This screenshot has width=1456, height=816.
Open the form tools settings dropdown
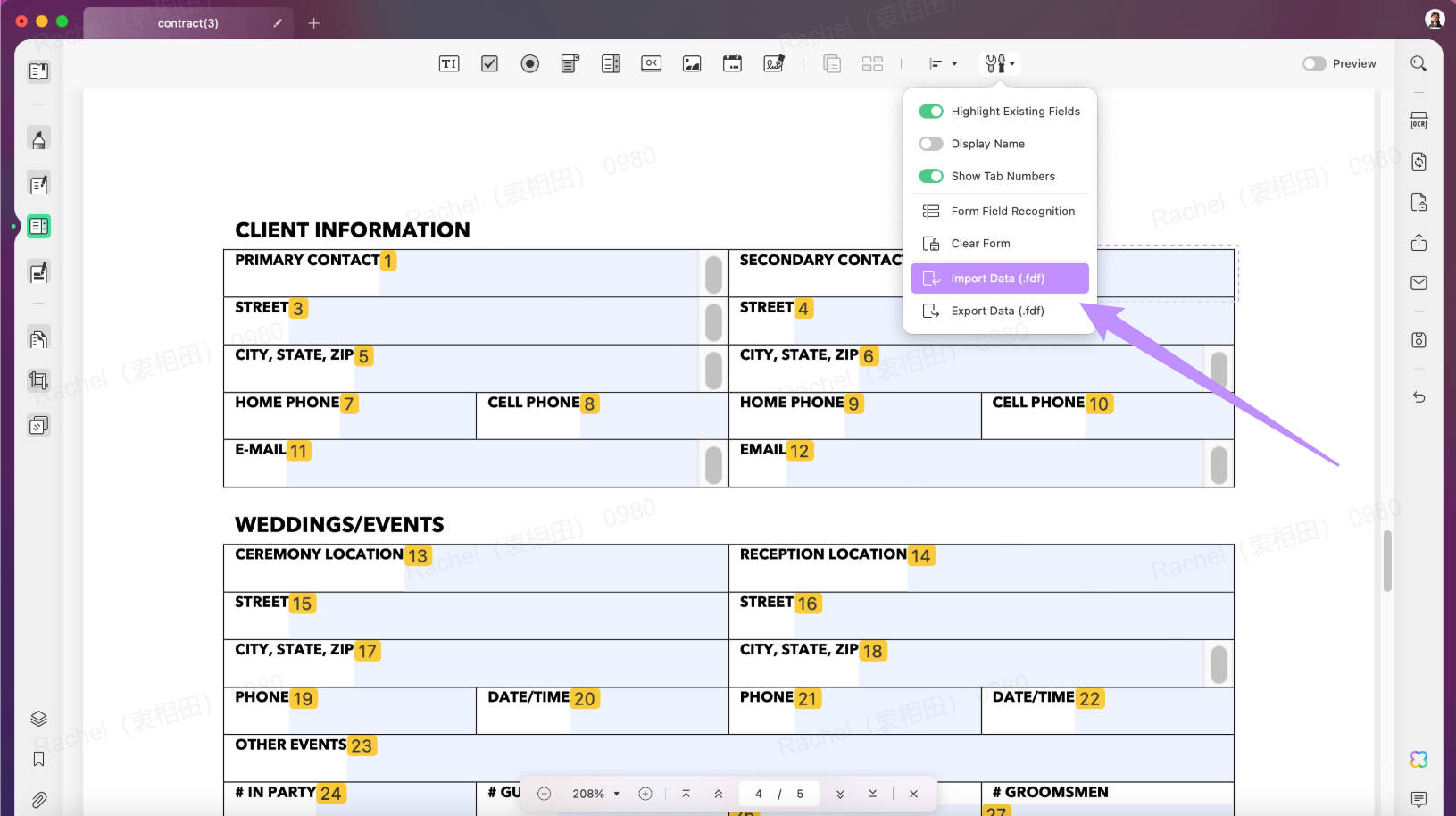click(x=1000, y=63)
